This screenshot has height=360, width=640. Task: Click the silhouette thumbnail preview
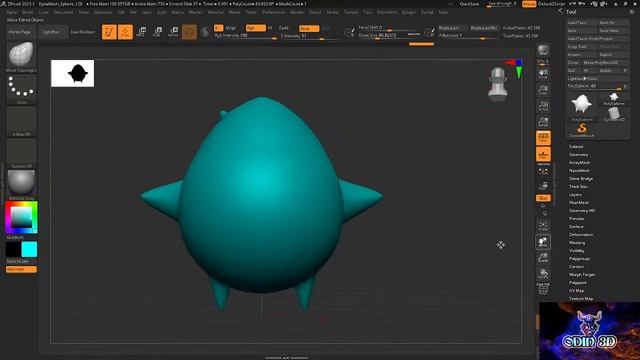(72, 73)
